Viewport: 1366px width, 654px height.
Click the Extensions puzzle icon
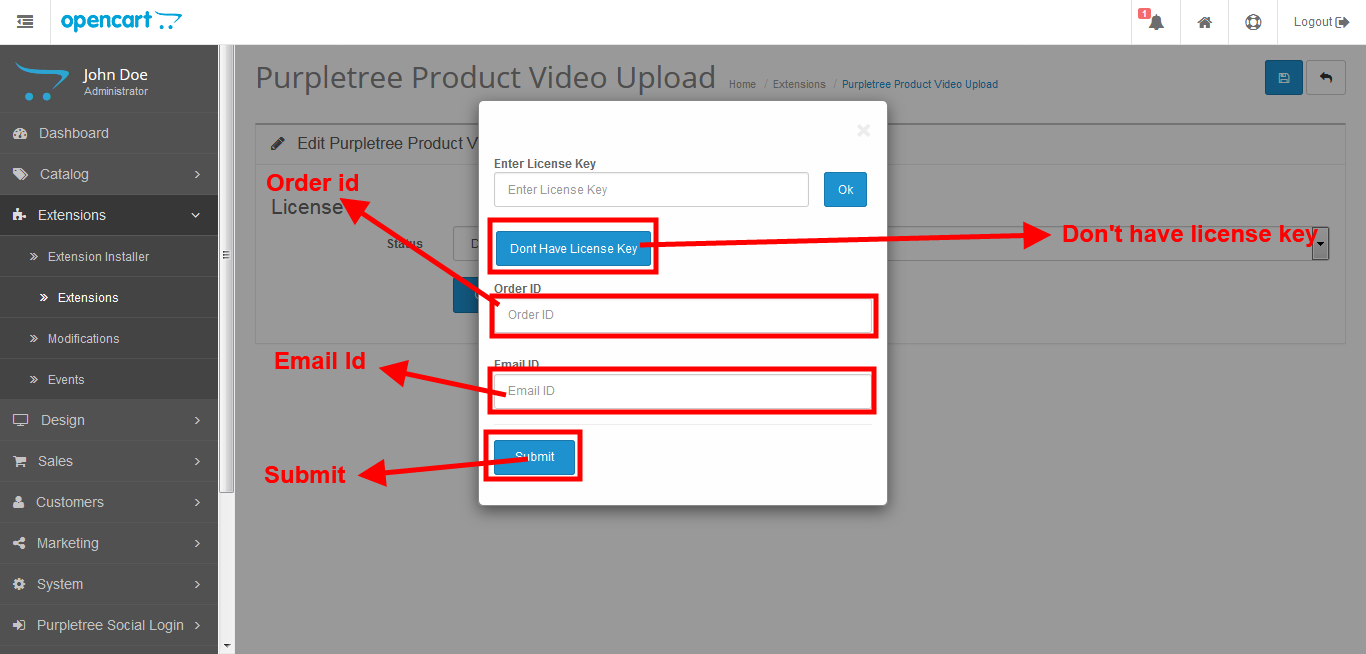point(19,215)
